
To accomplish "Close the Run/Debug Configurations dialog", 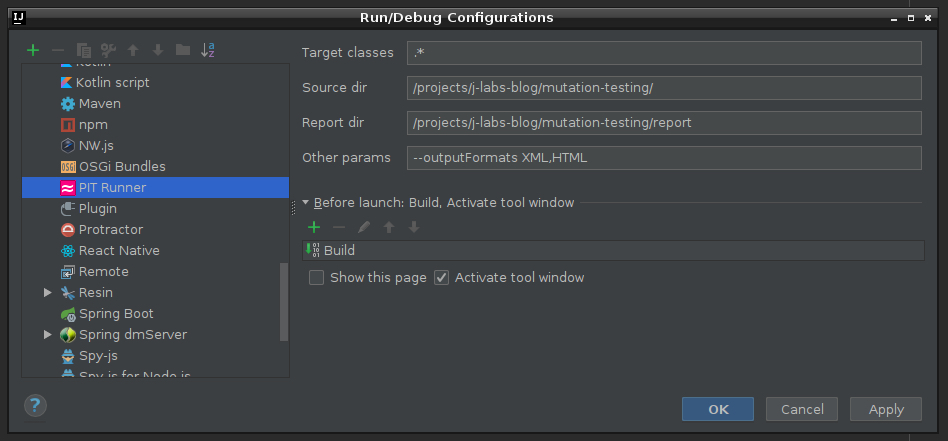I will point(927,18).
